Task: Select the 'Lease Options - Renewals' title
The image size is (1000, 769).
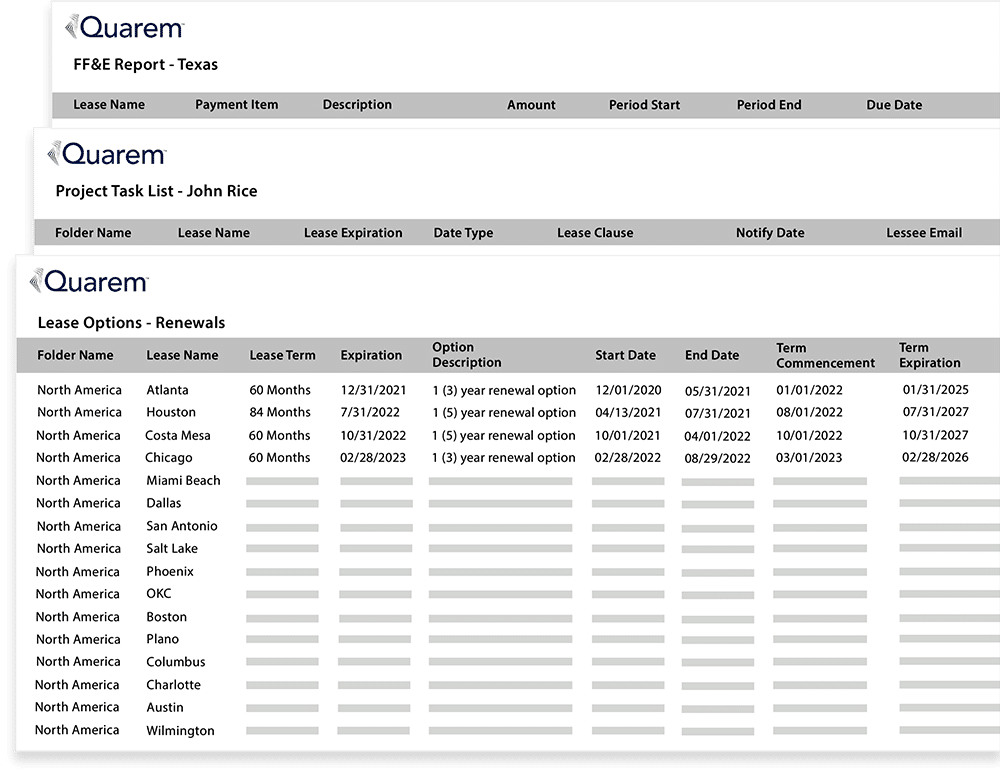Action: [x=131, y=323]
